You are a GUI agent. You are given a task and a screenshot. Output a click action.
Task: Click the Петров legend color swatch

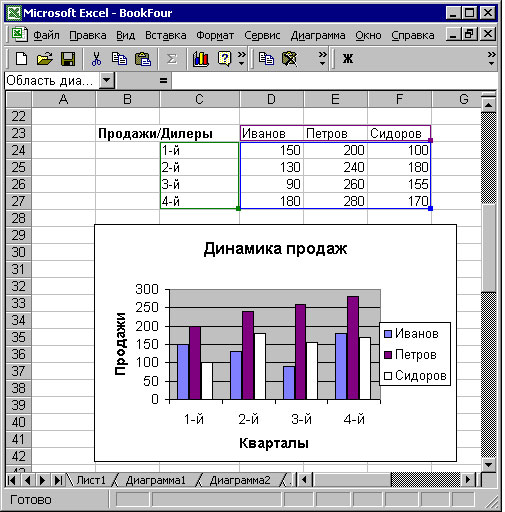[x=388, y=355]
